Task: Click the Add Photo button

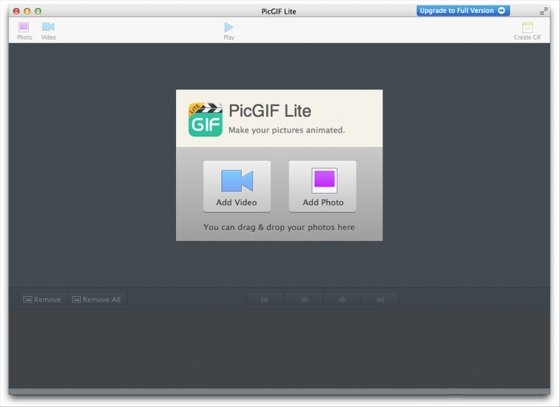Action: point(322,186)
